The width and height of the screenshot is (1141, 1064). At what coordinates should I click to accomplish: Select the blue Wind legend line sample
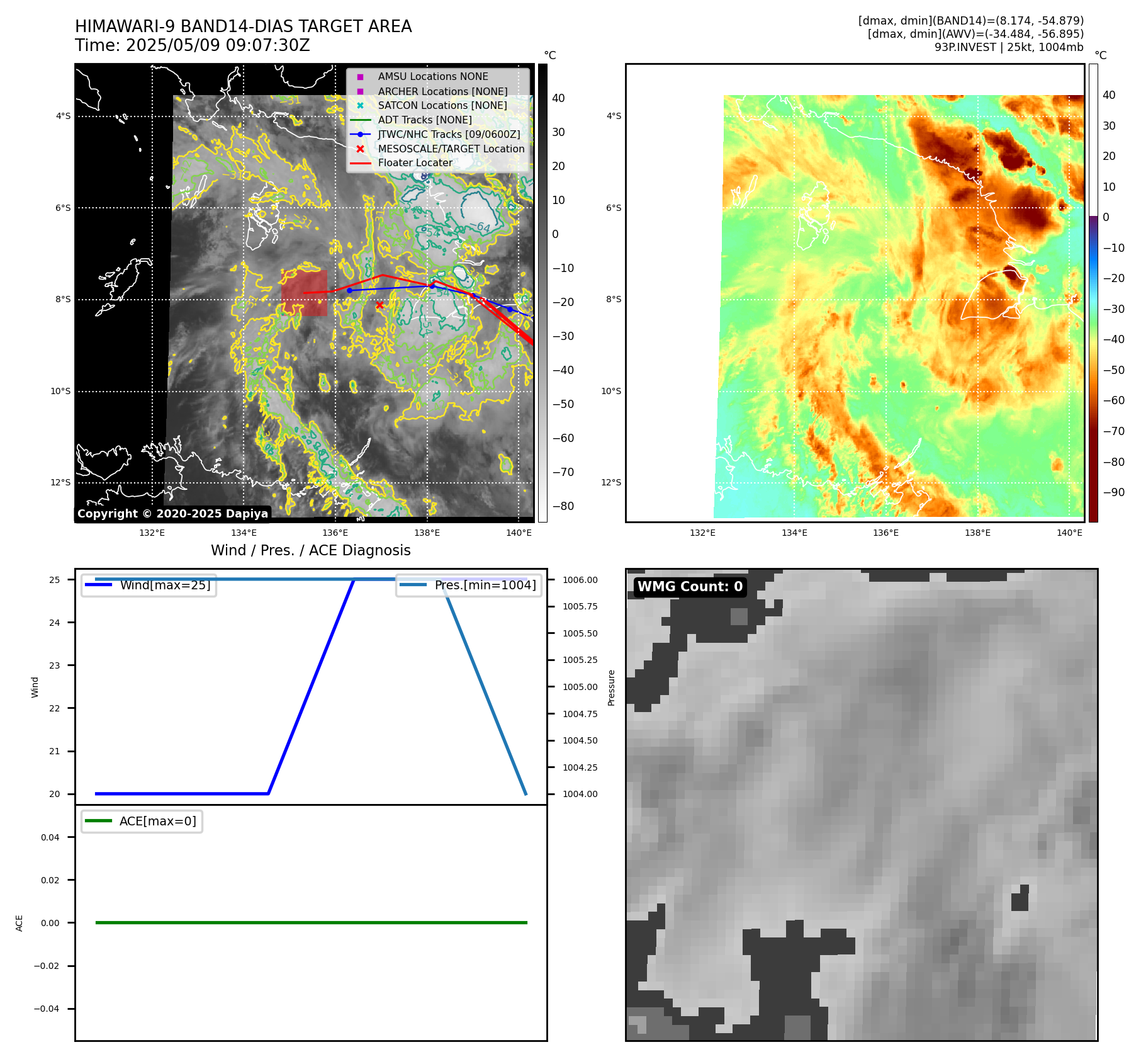point(98,585)
